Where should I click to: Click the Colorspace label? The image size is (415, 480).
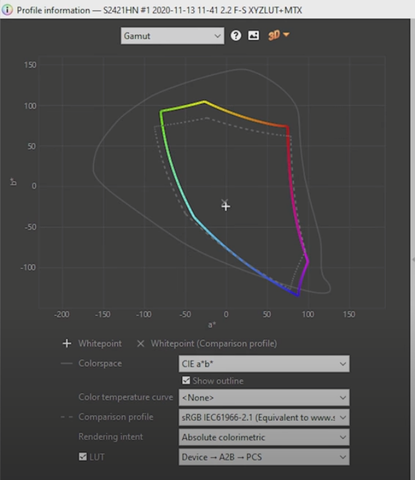tap(100, 363)
